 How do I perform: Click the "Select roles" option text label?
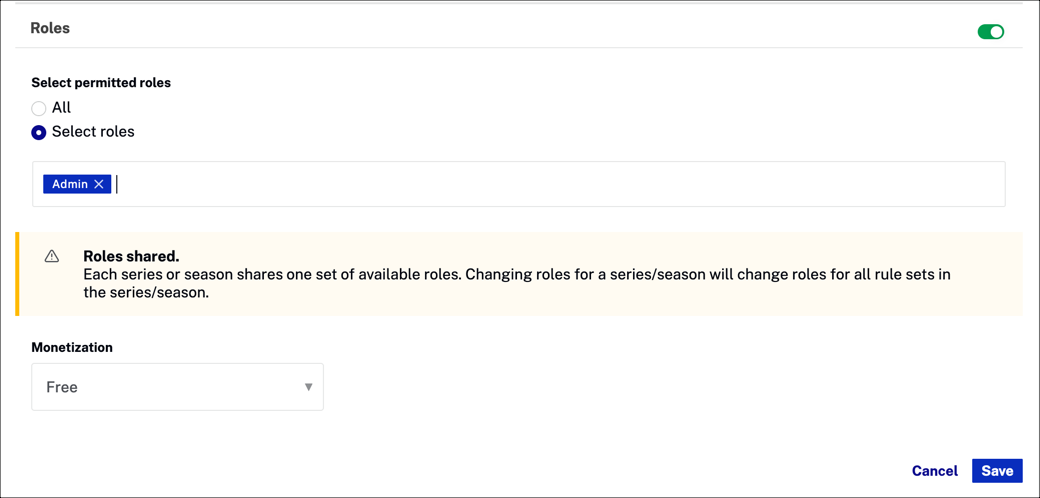click(x=93, y=132)
